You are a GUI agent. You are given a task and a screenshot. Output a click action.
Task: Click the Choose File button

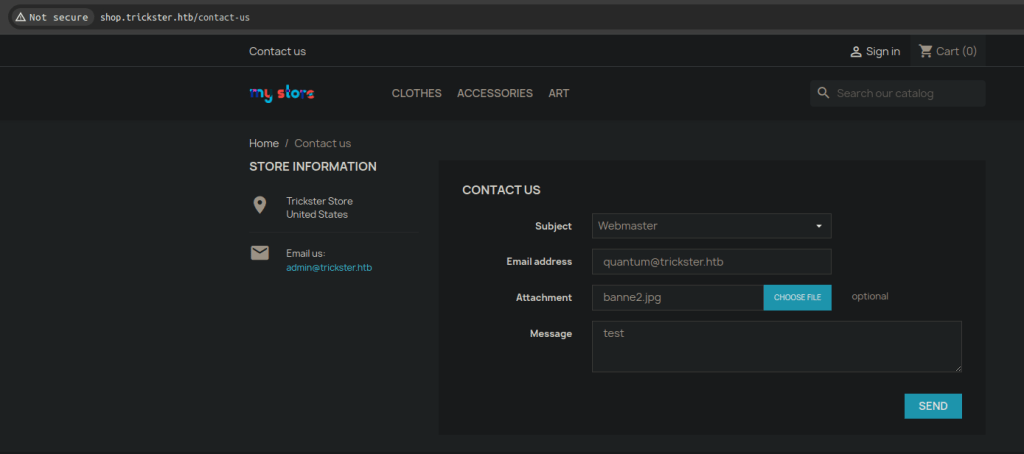[797, 297]
